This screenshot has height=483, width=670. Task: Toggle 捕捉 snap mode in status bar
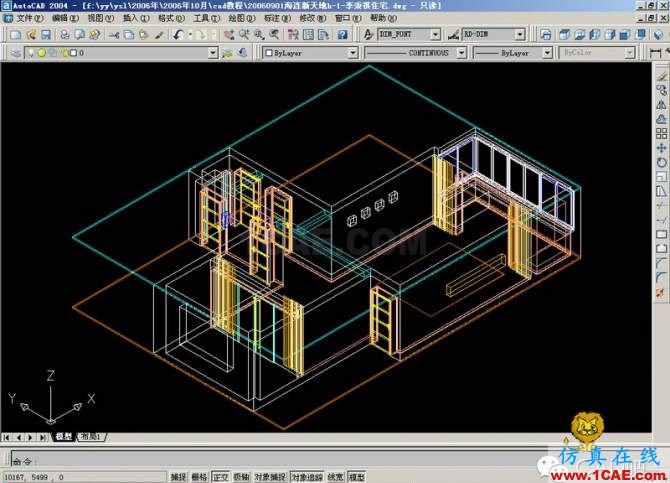pos(179,477)
